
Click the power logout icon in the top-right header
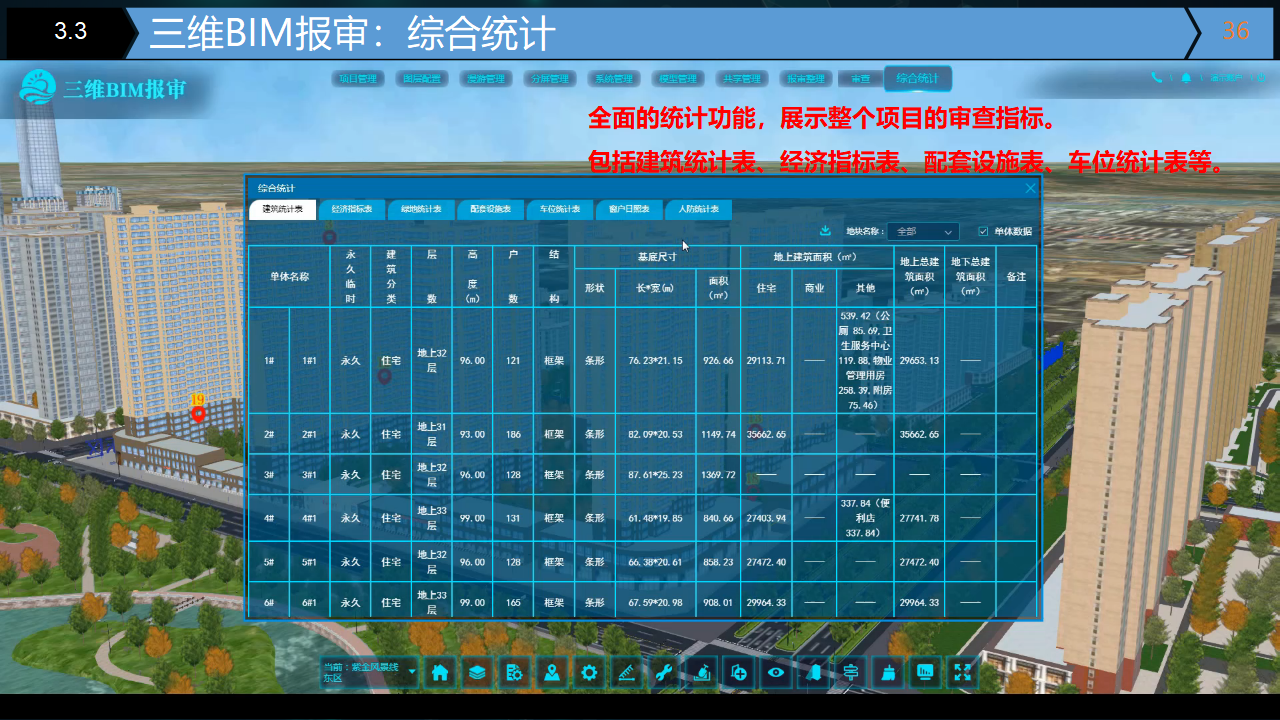[x=1263, y=77]
